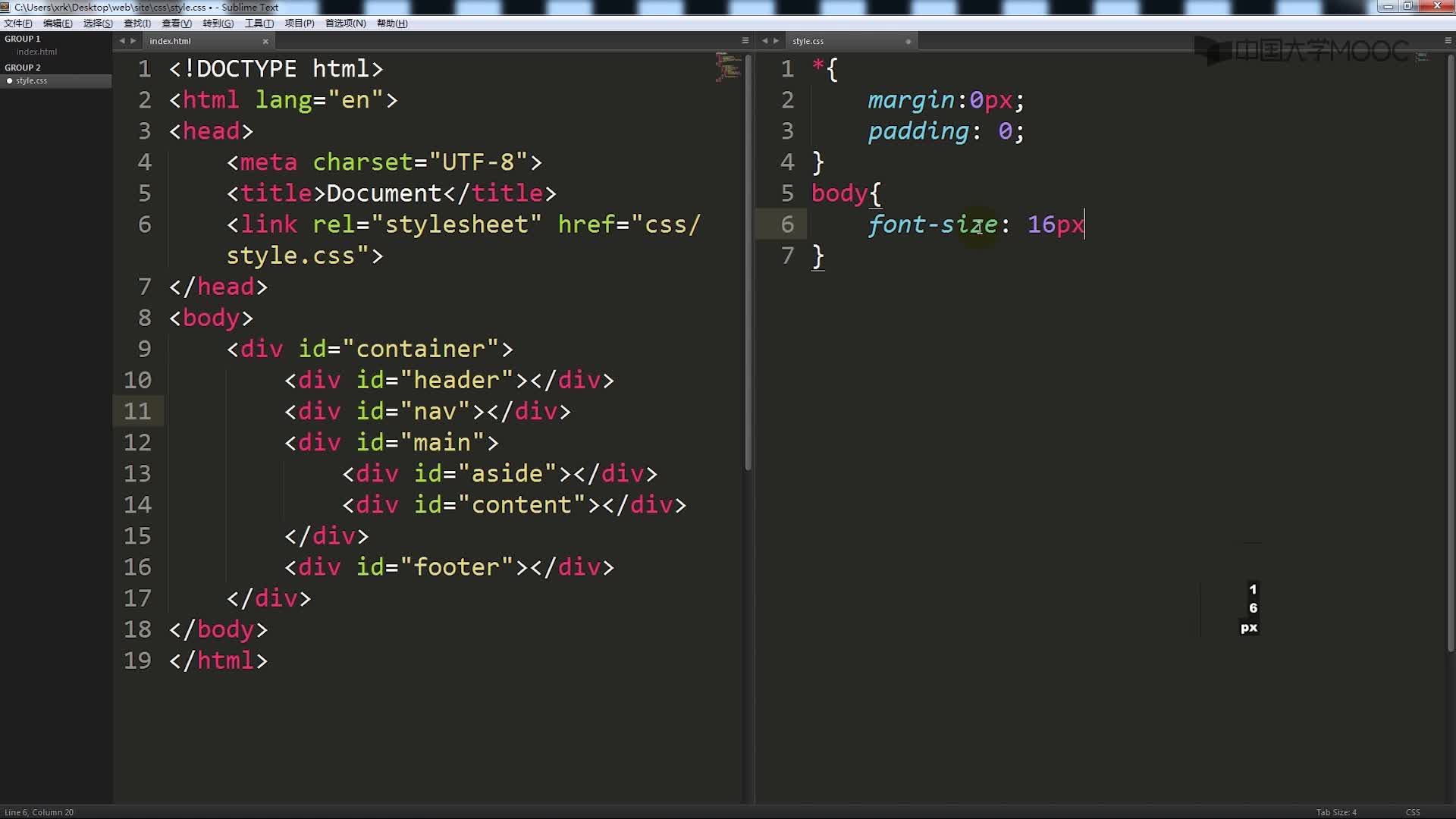Open the 选择(S) menu
This screenshot has height=819, width=1456.
[98, 24]
